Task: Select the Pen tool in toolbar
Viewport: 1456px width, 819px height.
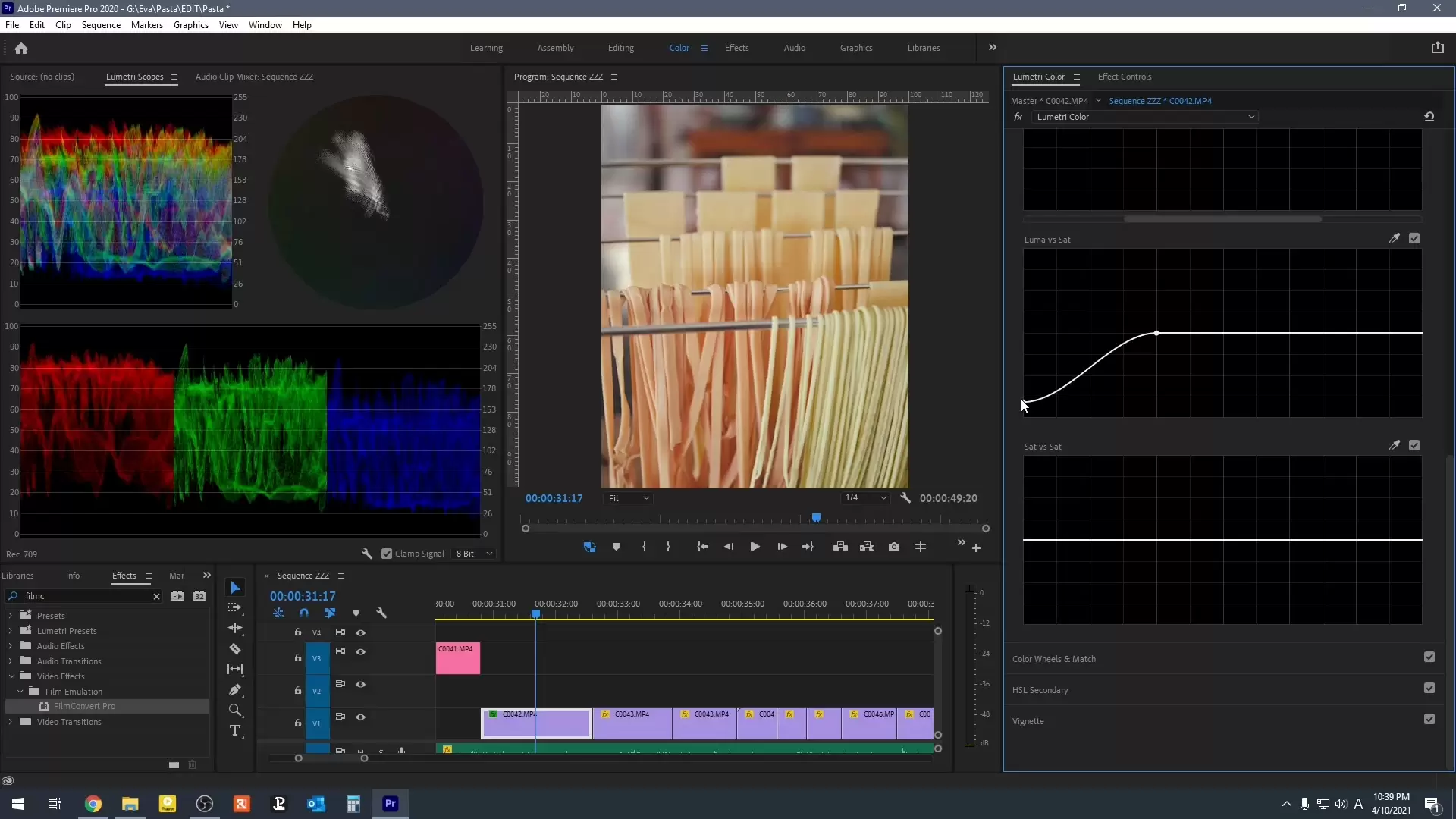Action: [x=235, y=690]
